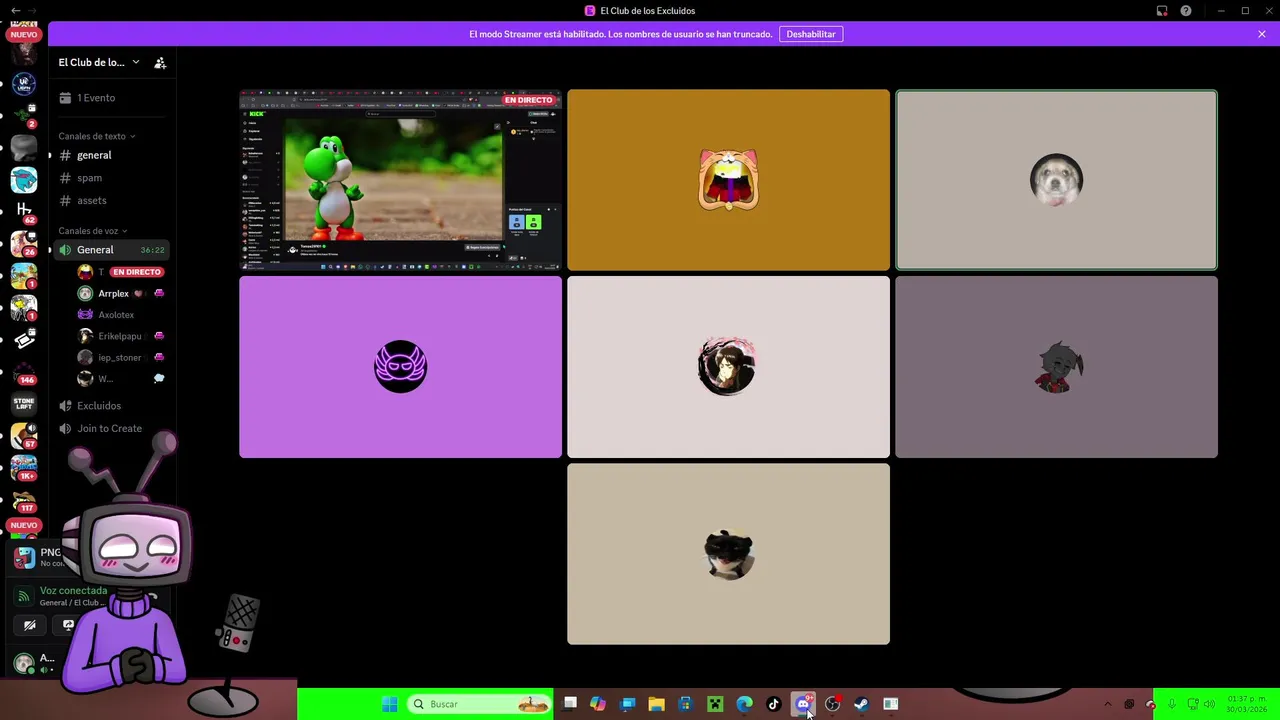Screen dimensions: 1280x720
Task: Open the MrBeast shark server icon
Action: [24, 179]
